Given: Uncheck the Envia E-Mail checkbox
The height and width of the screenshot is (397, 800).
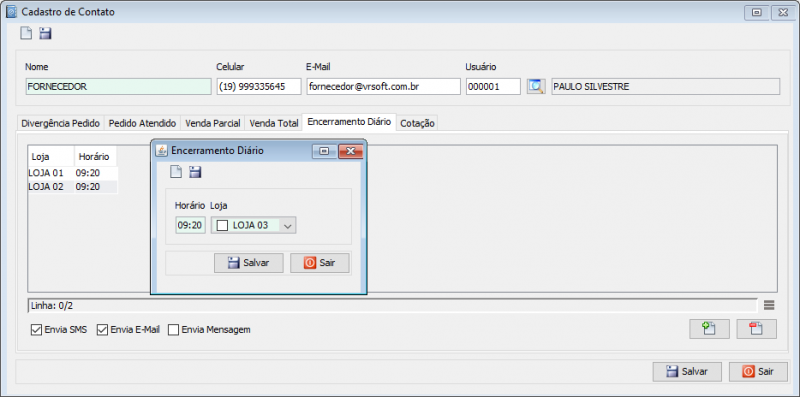Looking at the screenshot, I should [102, 330].
